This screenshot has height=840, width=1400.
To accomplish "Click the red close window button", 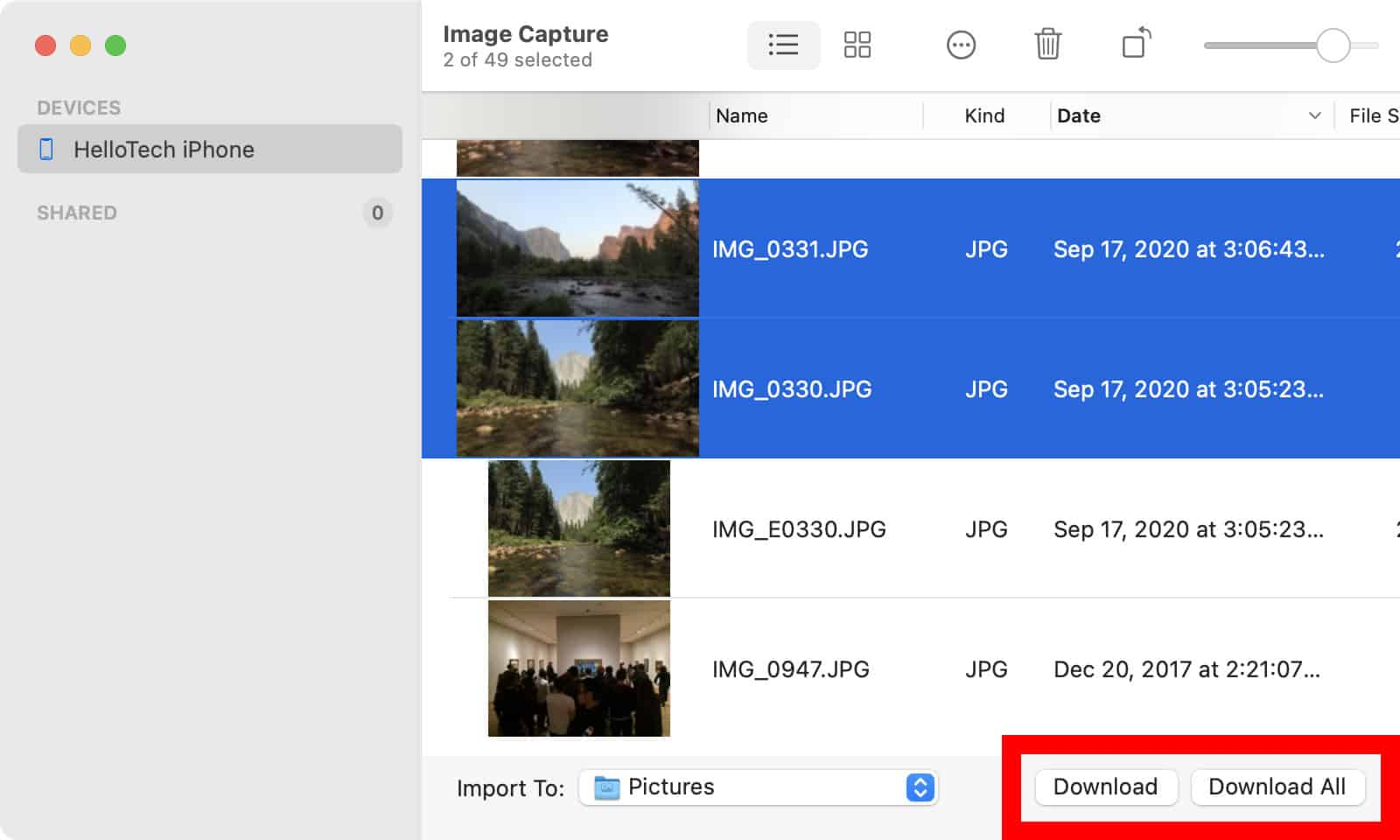I will [x=45, y=45].
